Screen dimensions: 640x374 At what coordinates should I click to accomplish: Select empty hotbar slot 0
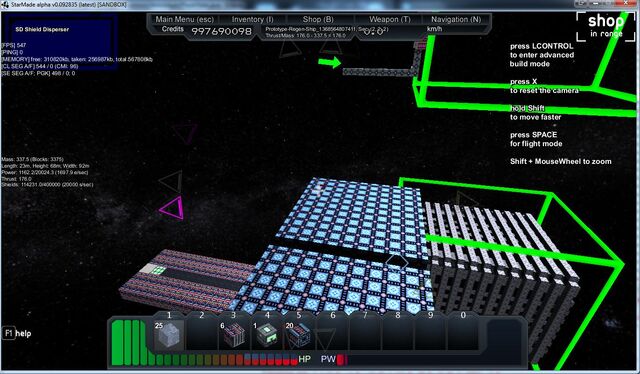click(x=463, y=335)
